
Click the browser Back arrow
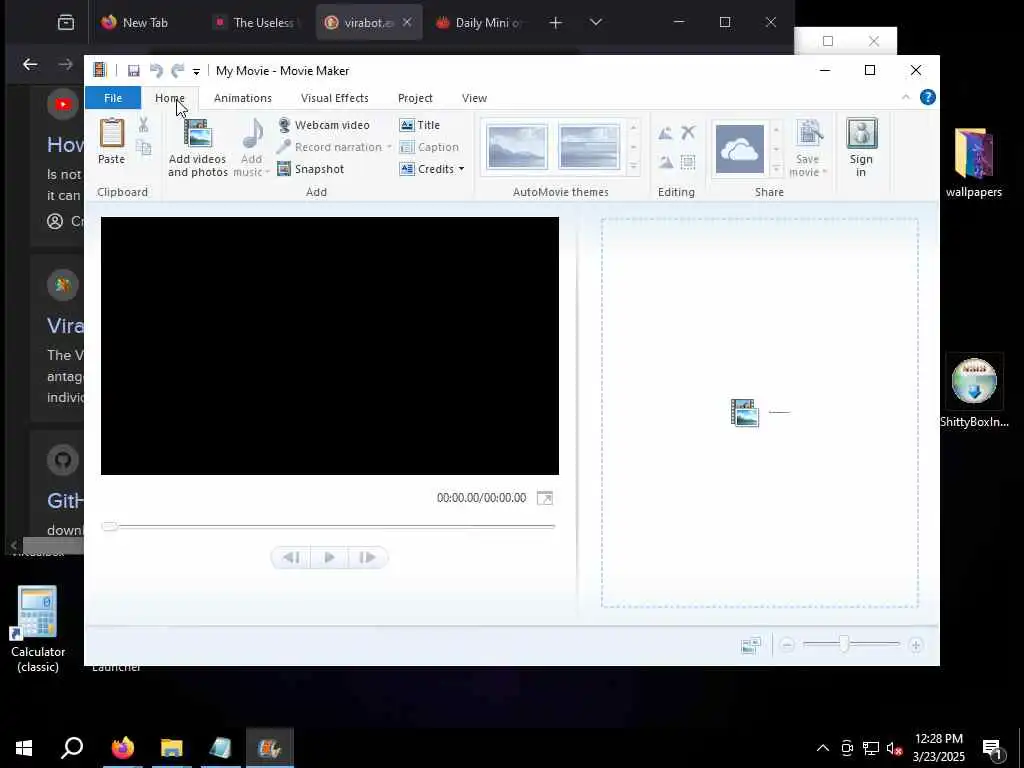30,64
